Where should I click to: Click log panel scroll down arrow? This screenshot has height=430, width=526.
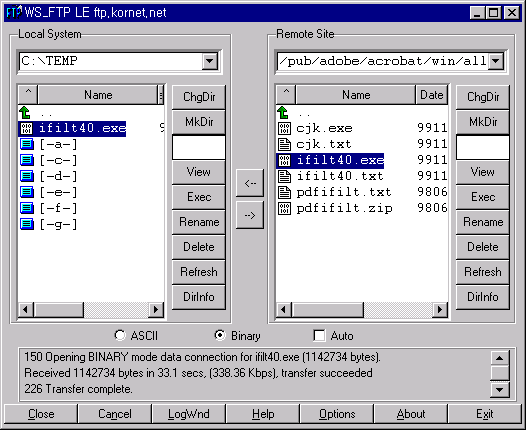coord(499,389)
